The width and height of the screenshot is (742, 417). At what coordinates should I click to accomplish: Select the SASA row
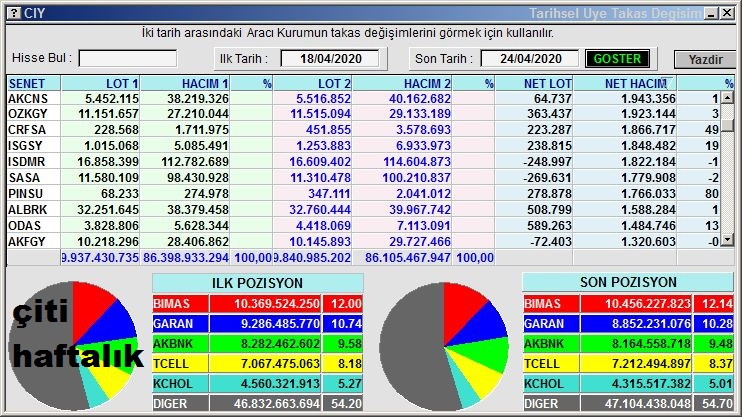pyautogui.click(x=363, y=178)
